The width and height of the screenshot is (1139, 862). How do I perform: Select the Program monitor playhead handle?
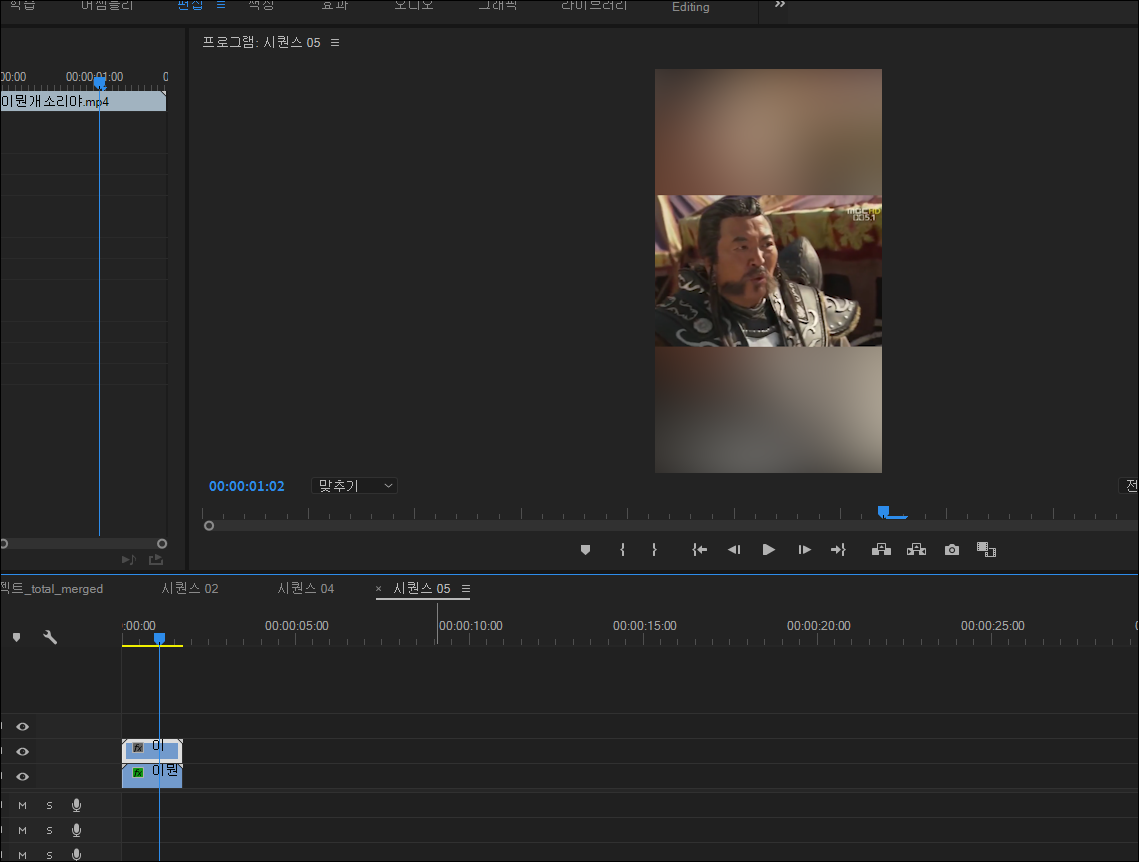point(883,512)
